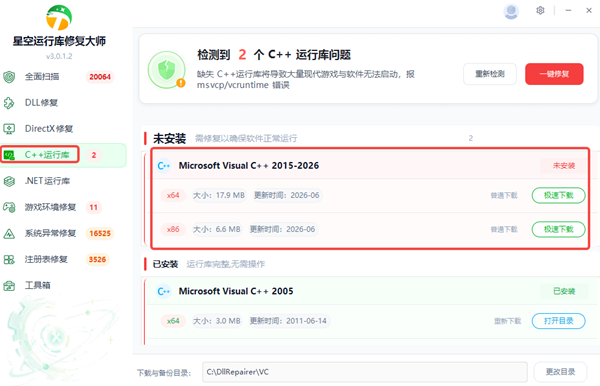Click the 2 badge beside C++运行库
The image size is (600, 386).
[94, 155]
